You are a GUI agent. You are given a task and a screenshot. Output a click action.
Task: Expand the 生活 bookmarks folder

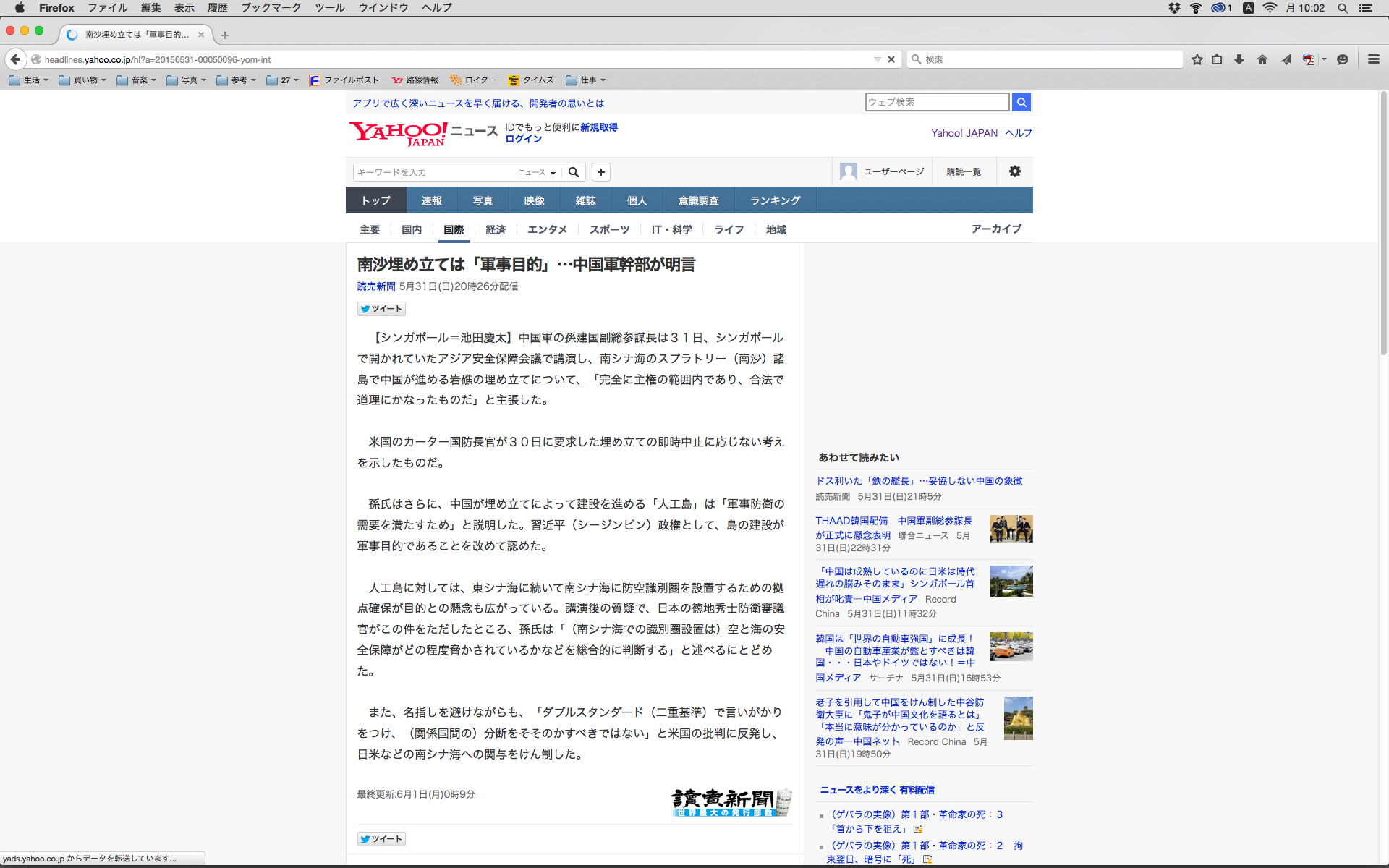[29, 80]
